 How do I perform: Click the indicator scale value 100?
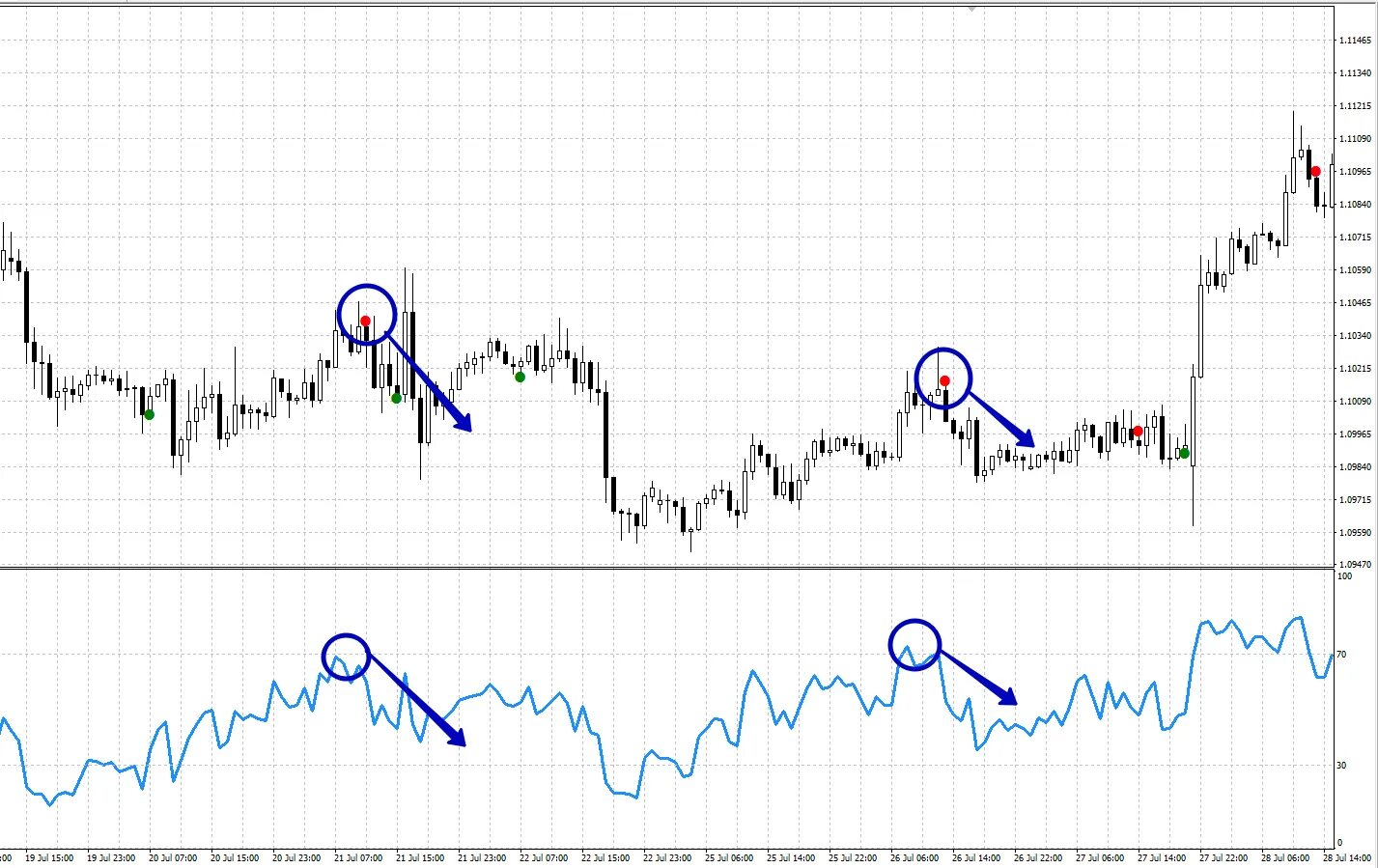(1344, 576)
